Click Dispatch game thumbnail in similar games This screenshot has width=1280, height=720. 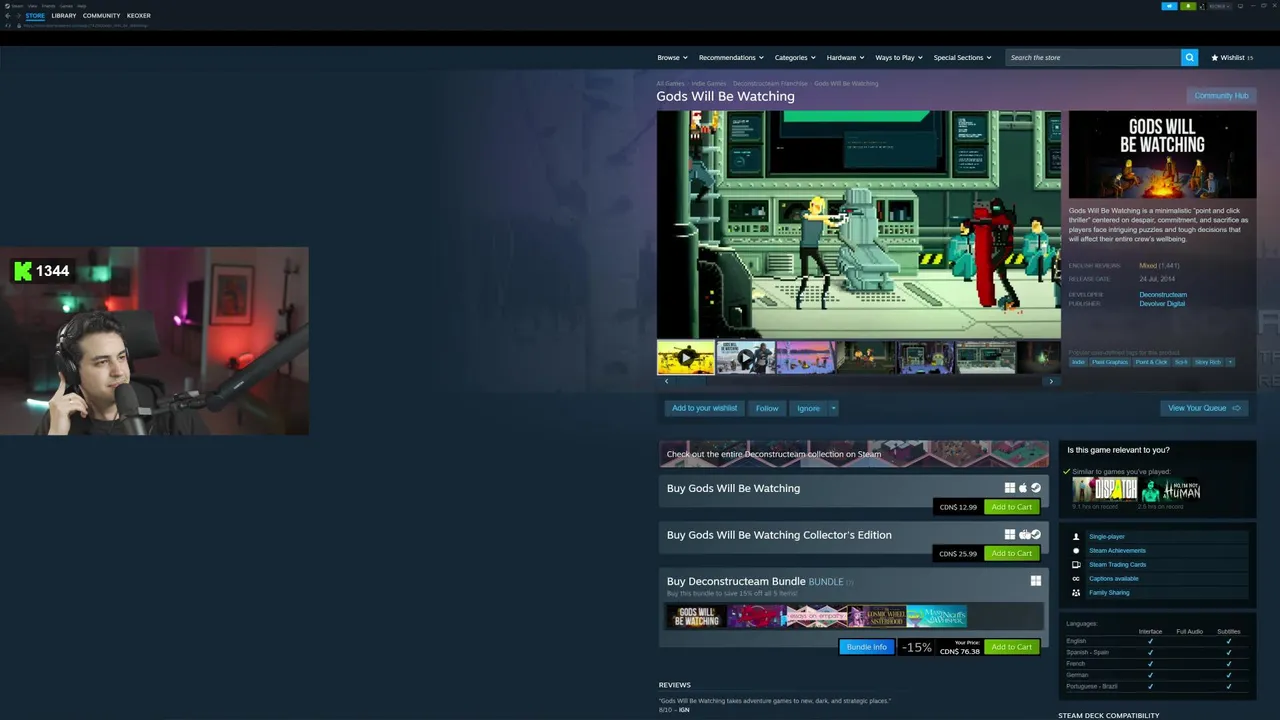click(x=1105, y=489)
